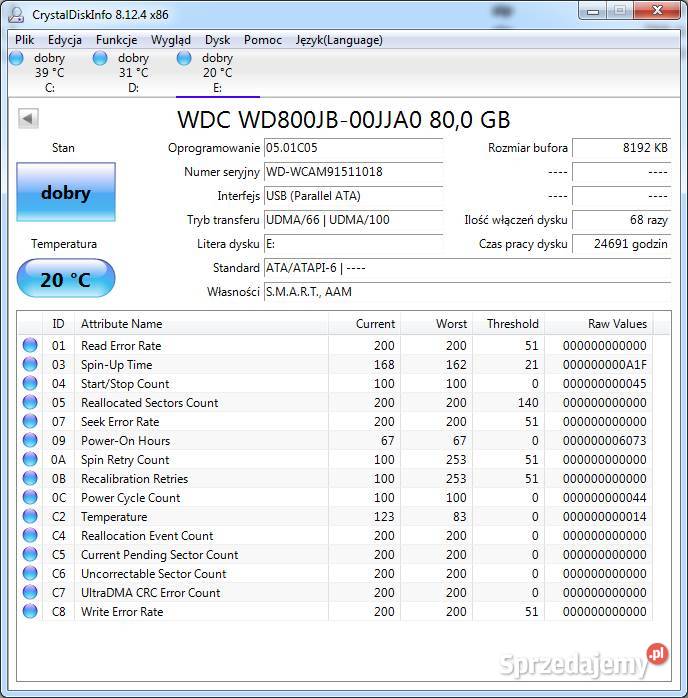Click the dobry health status button
Image resolution: width=688 pixels, height=698 pixels.
click(66, 192)
